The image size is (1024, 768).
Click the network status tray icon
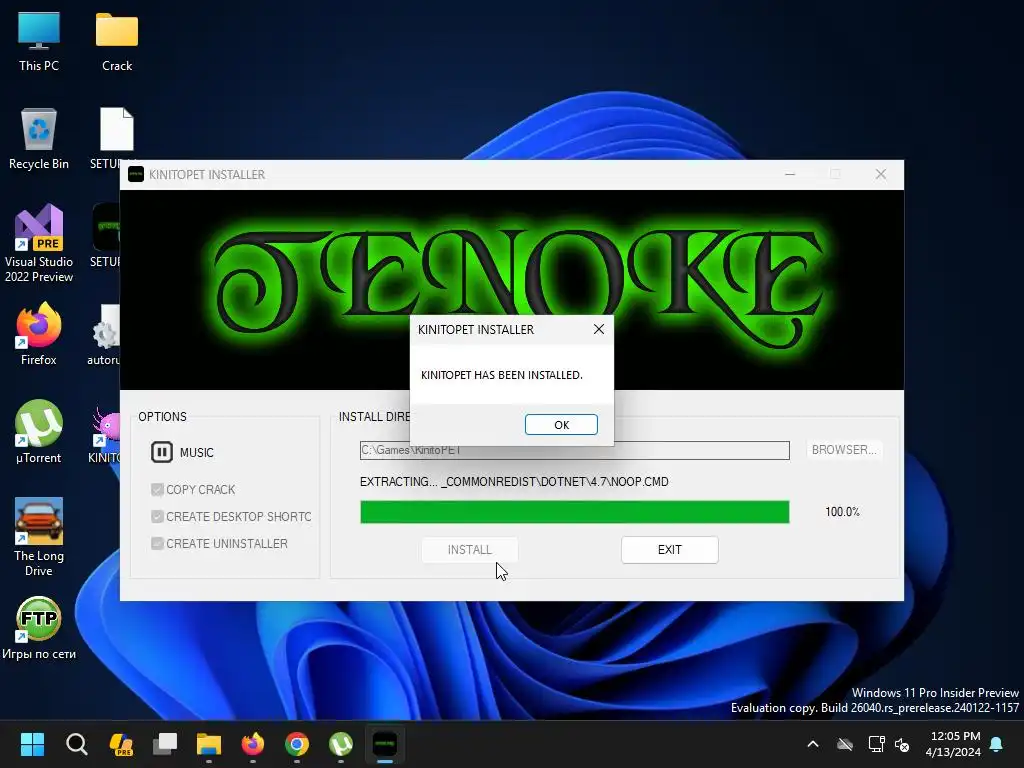click(x=876, y=744)
